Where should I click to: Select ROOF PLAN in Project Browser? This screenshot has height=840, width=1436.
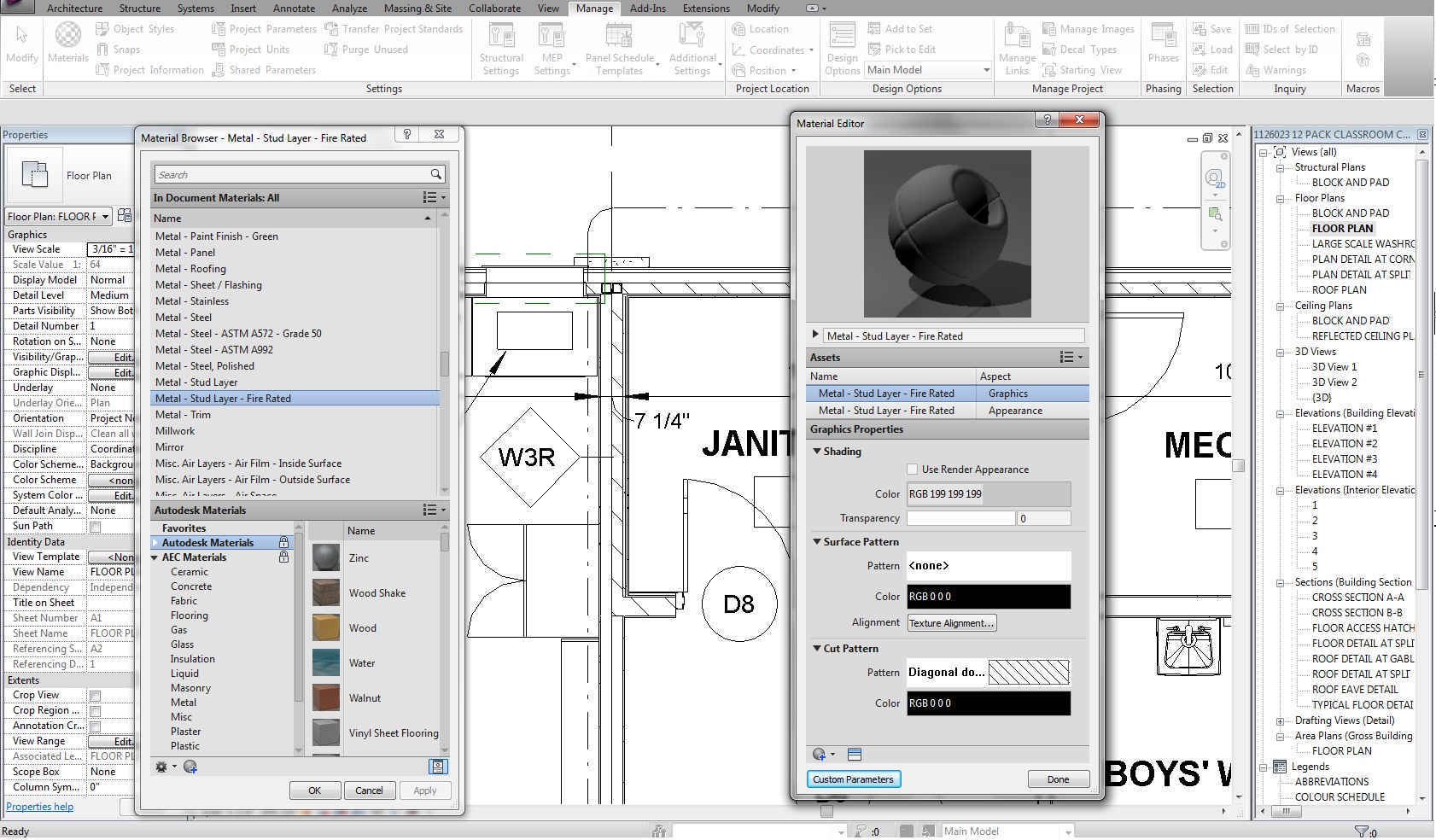click(1339, 290)
